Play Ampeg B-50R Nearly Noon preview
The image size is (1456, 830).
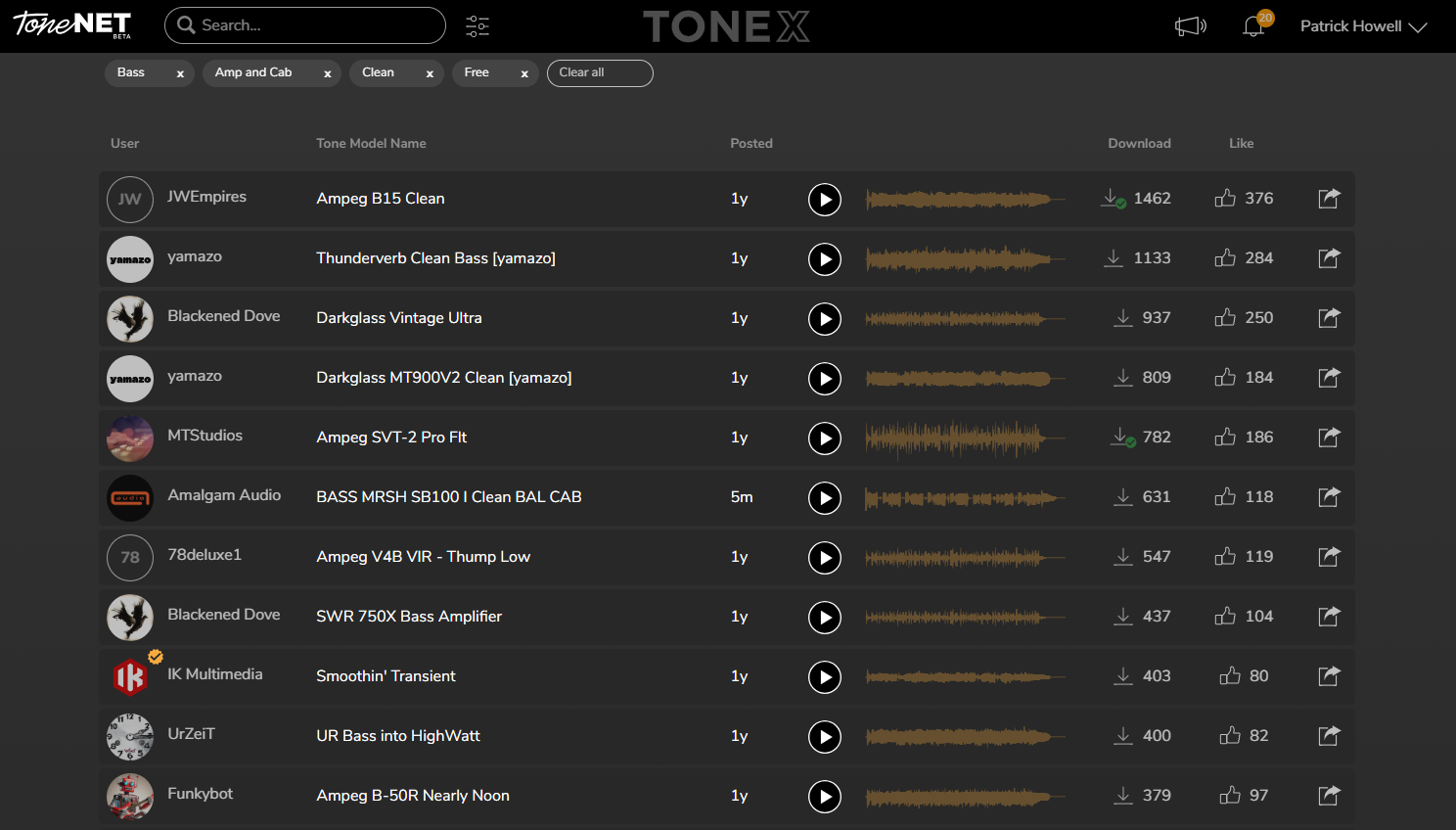tap(825, 797)
